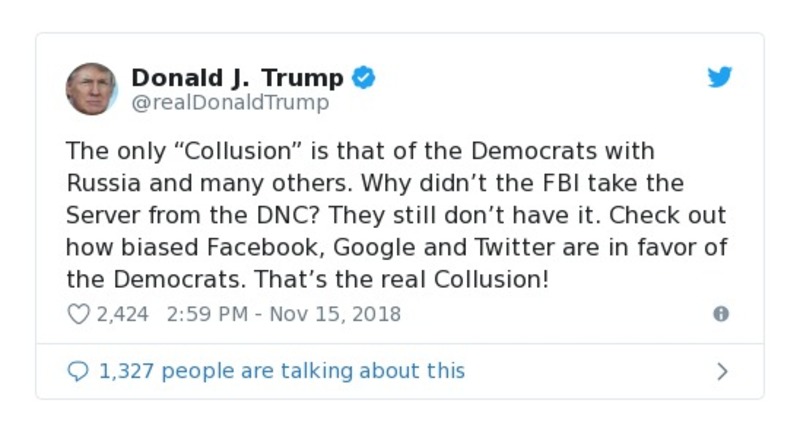
Task: Open "1,327 people are talking about this"
Action: pyautogui.click(x=282, y=371)
